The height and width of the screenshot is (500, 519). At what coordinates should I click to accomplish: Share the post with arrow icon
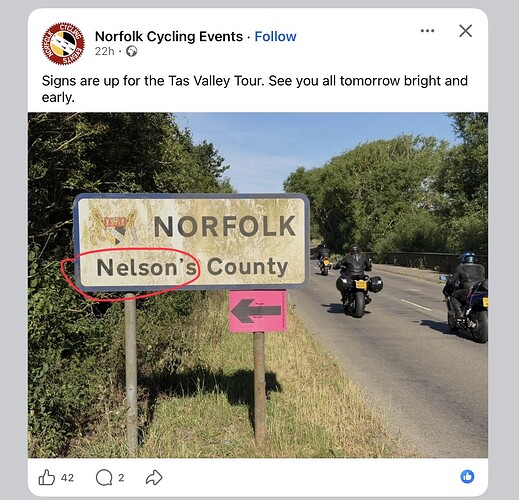pos(154,477)
